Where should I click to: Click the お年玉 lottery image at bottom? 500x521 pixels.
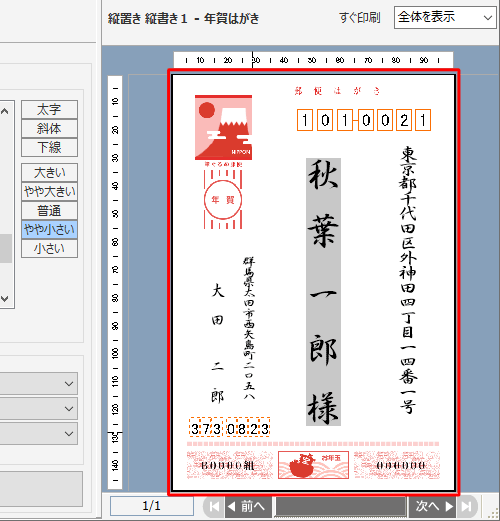pyautogui.click(x=313, y=465)
